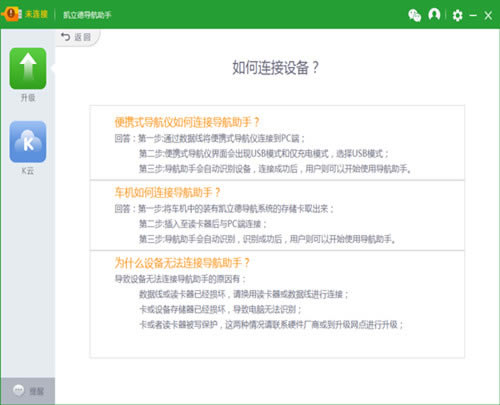Click the device disconnected warning icon
Viewport: 500px width, 405px height.
tap(11, 14)
